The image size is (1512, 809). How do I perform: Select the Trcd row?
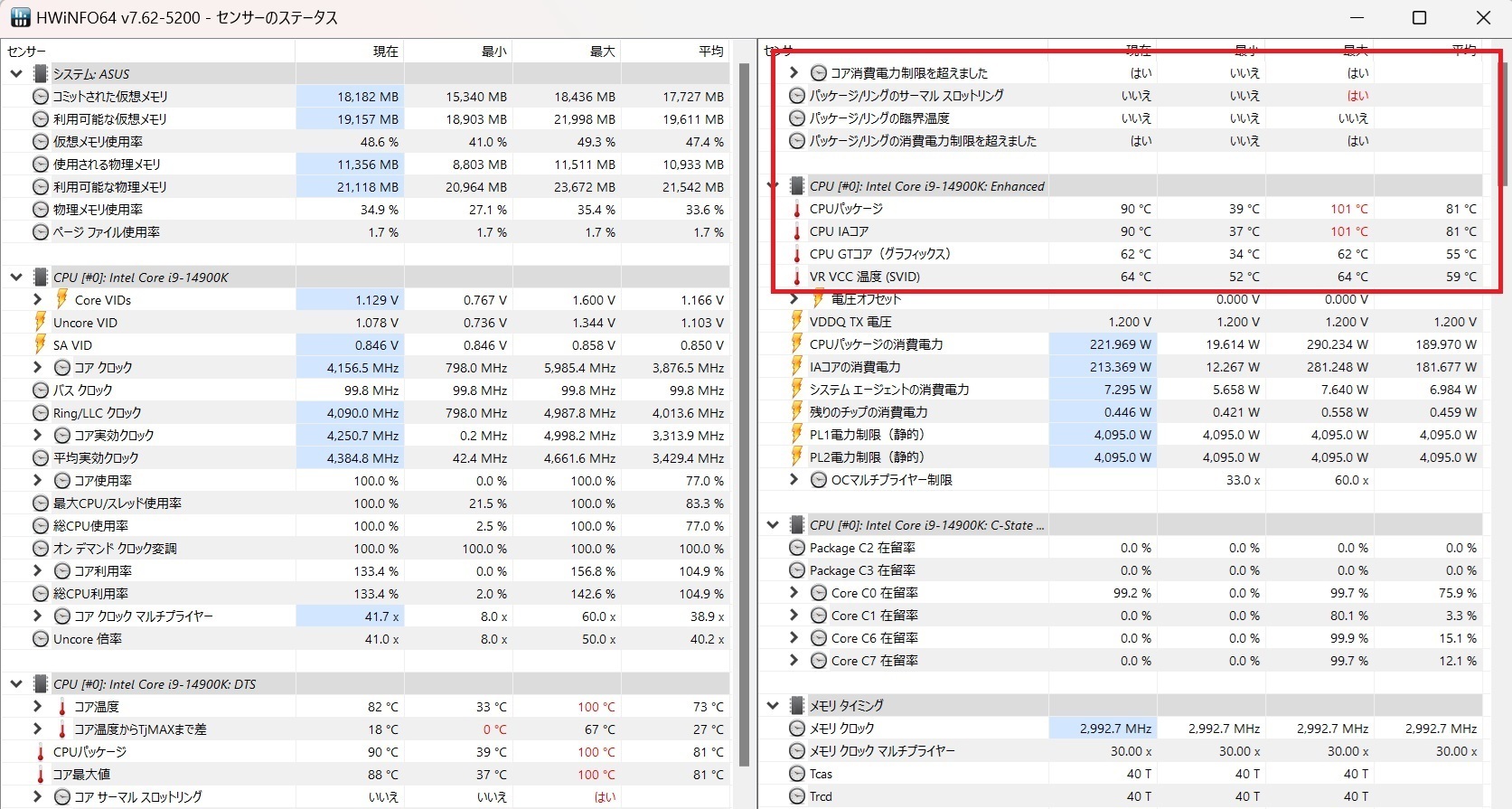(1122, 795)
